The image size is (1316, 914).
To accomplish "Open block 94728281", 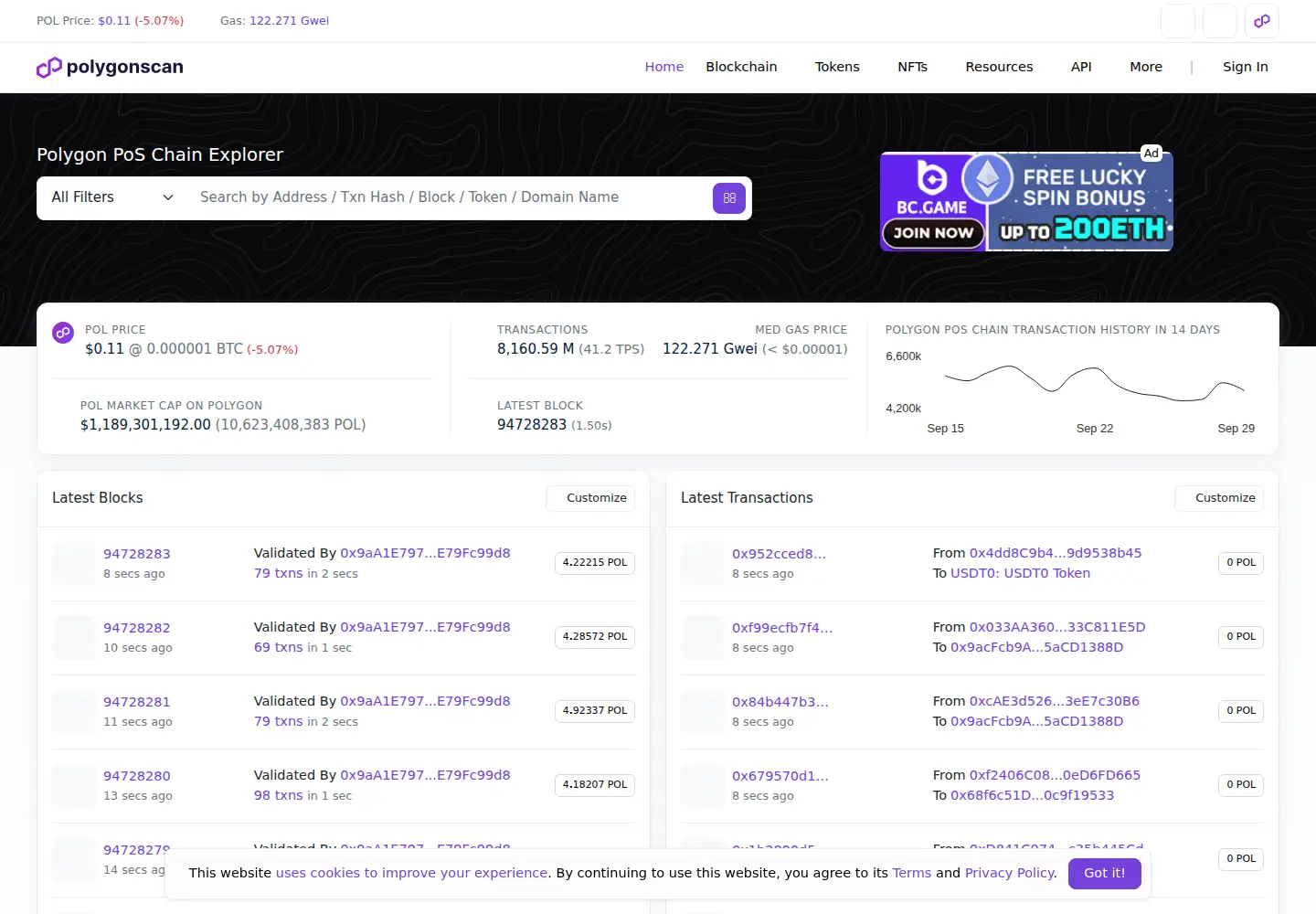I will tap(137, 702).
